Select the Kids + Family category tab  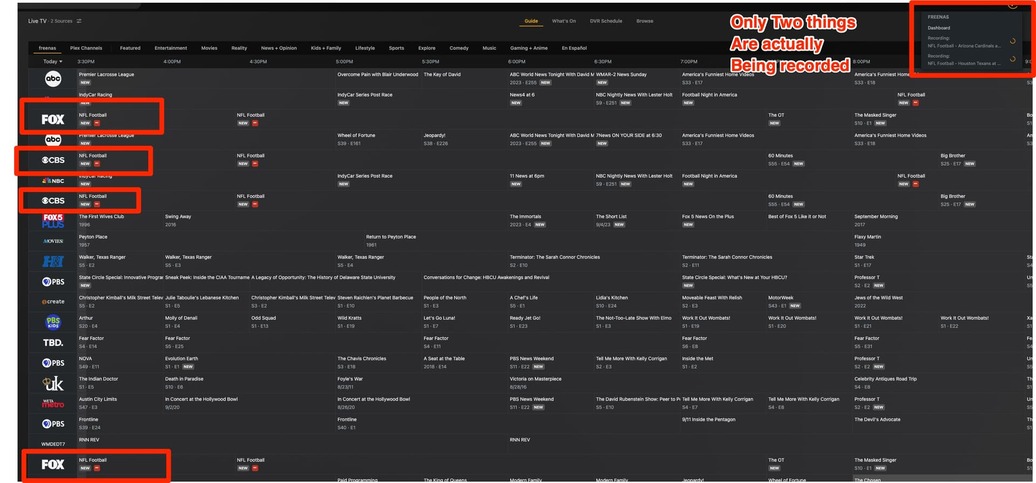tap(326, 48)
